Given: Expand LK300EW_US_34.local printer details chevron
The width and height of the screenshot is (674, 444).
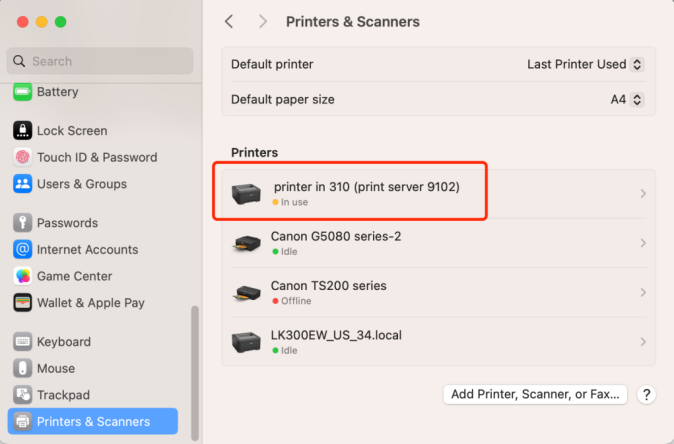Looking at the screenshot, I should click(642, 342).
